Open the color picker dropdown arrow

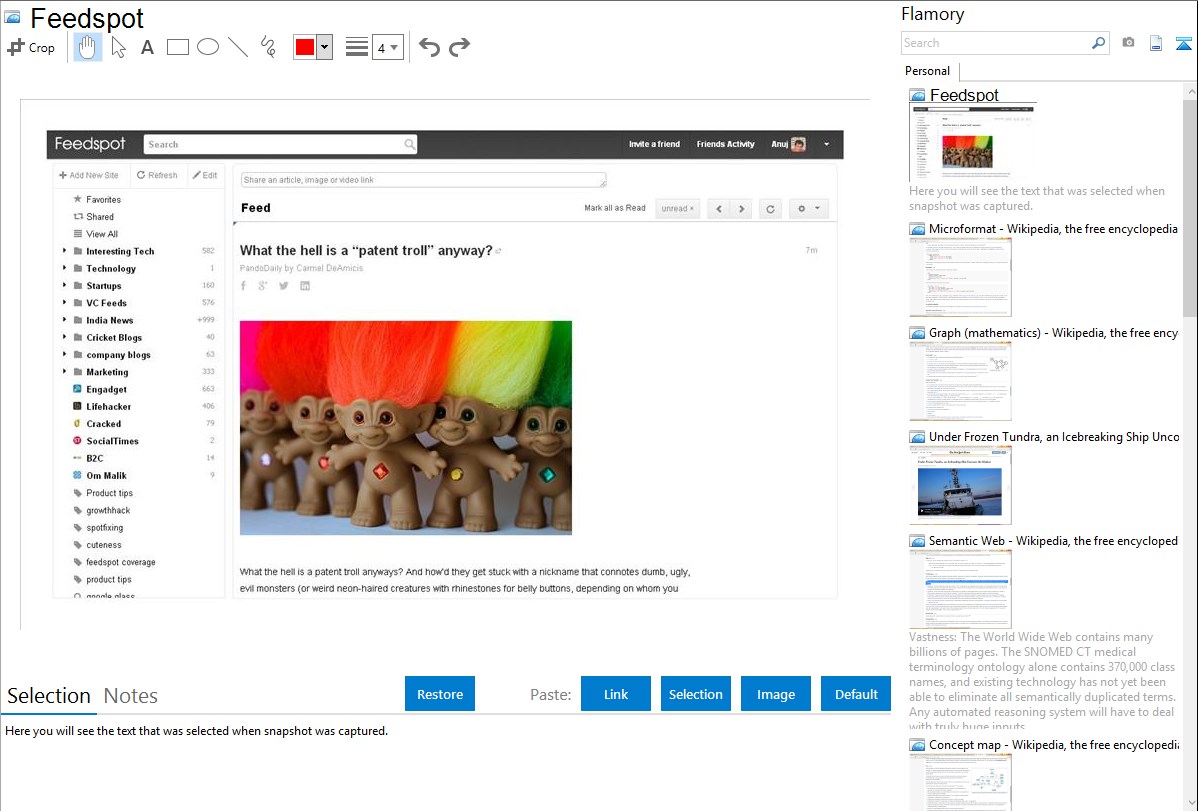(325, 47)
